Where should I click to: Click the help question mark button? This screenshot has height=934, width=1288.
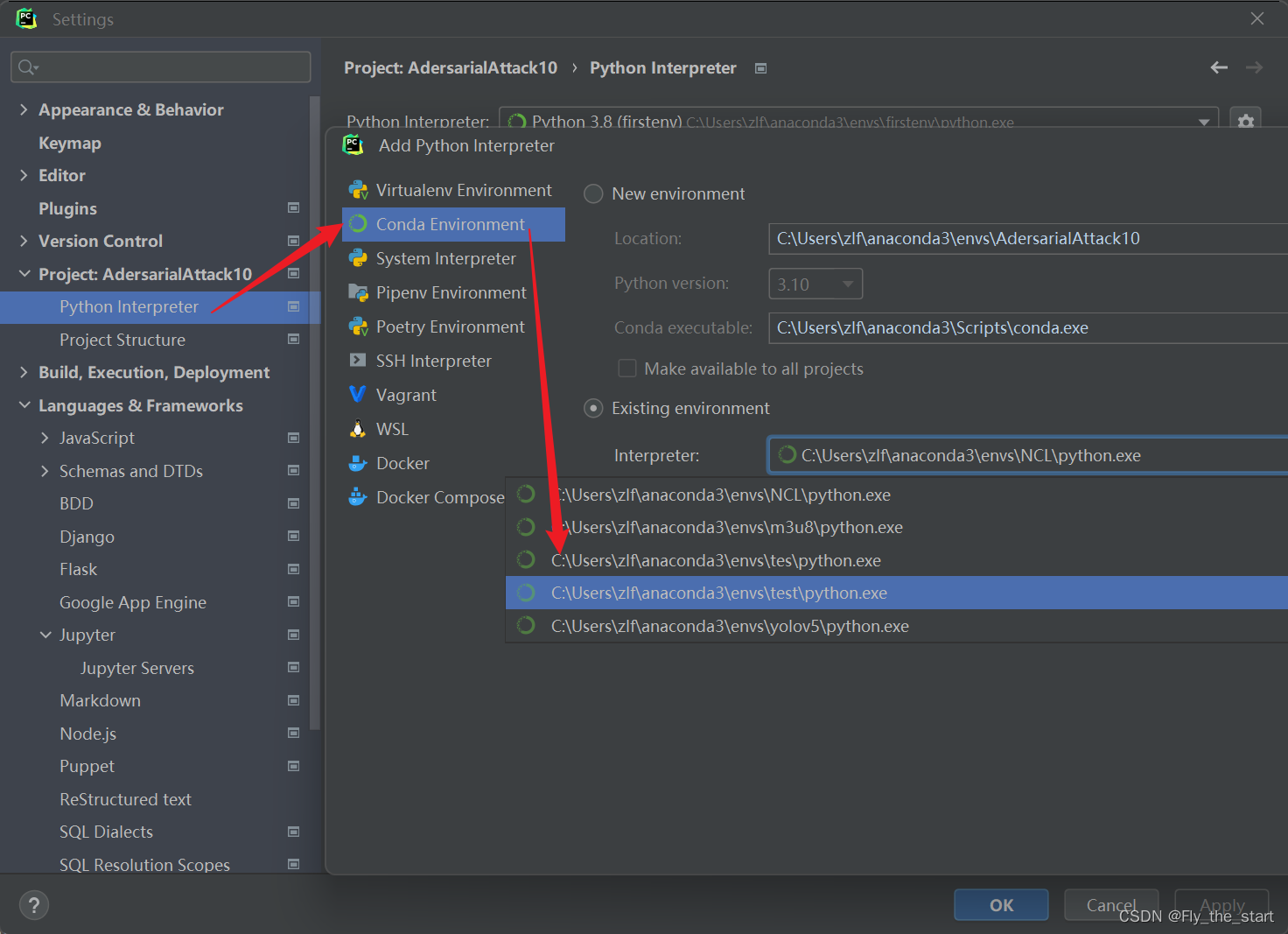click(x=34, y=905)
